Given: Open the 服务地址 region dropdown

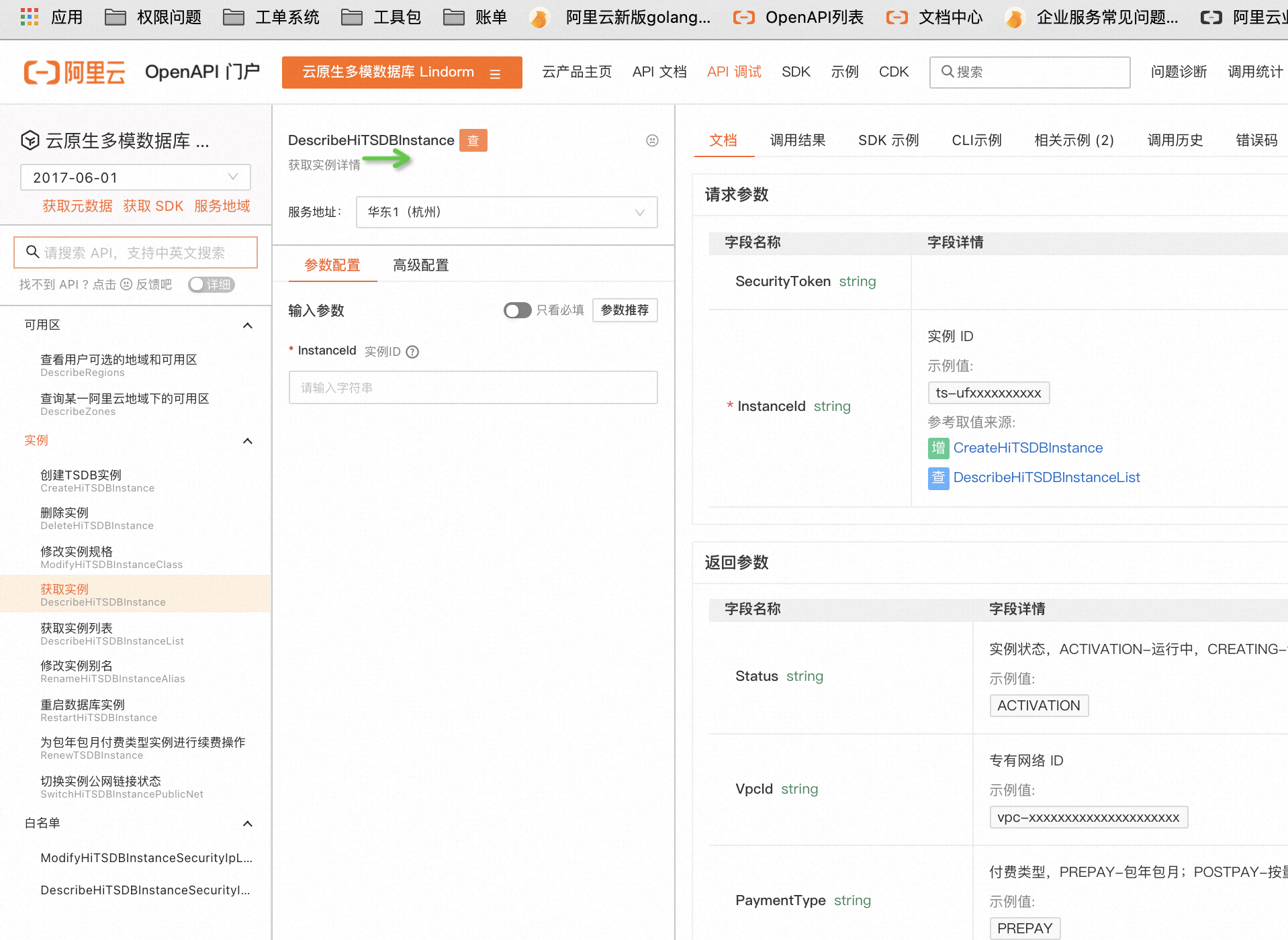Looking at the screenshot, I should click(x=507, y=212).
